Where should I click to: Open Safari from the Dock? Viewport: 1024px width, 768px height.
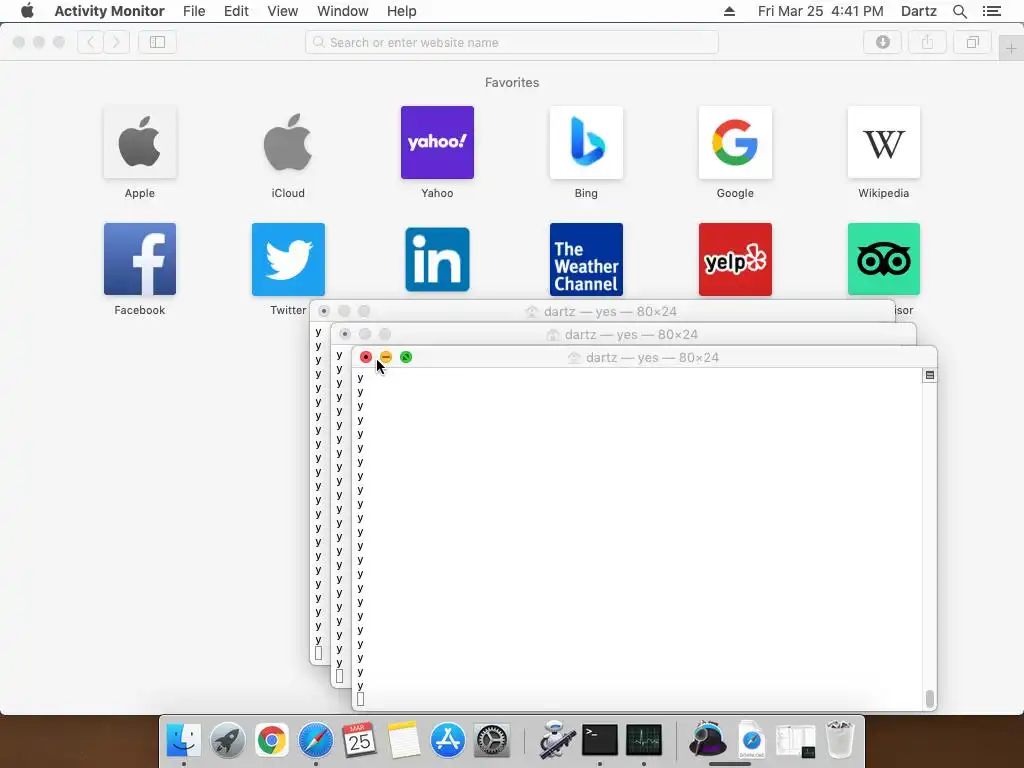coord(315,741)
